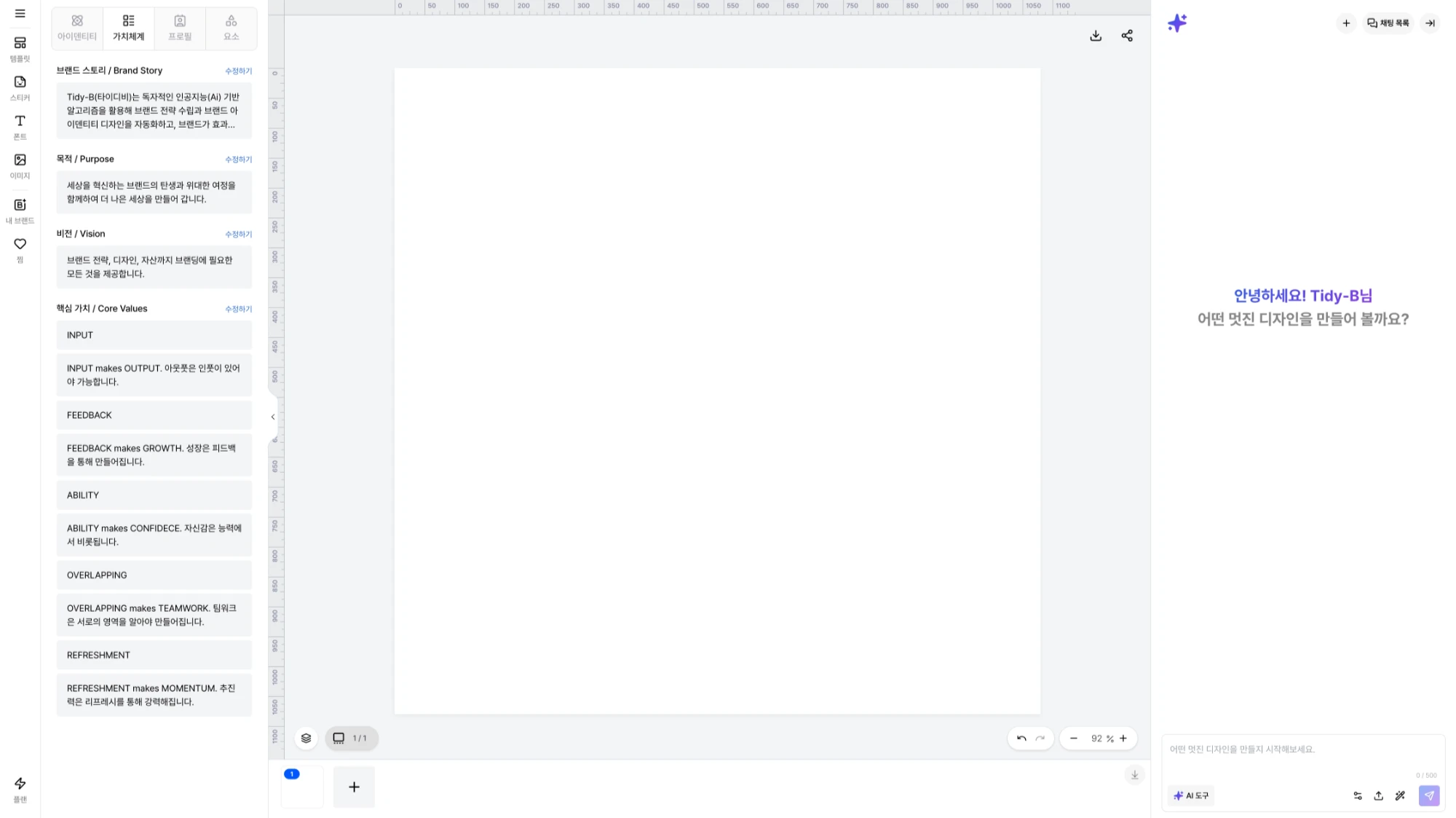This screenshot has width=1456, height=818.
Task: Open the hamburger menu
Action: pyautogui.click(x=20, y=14)
